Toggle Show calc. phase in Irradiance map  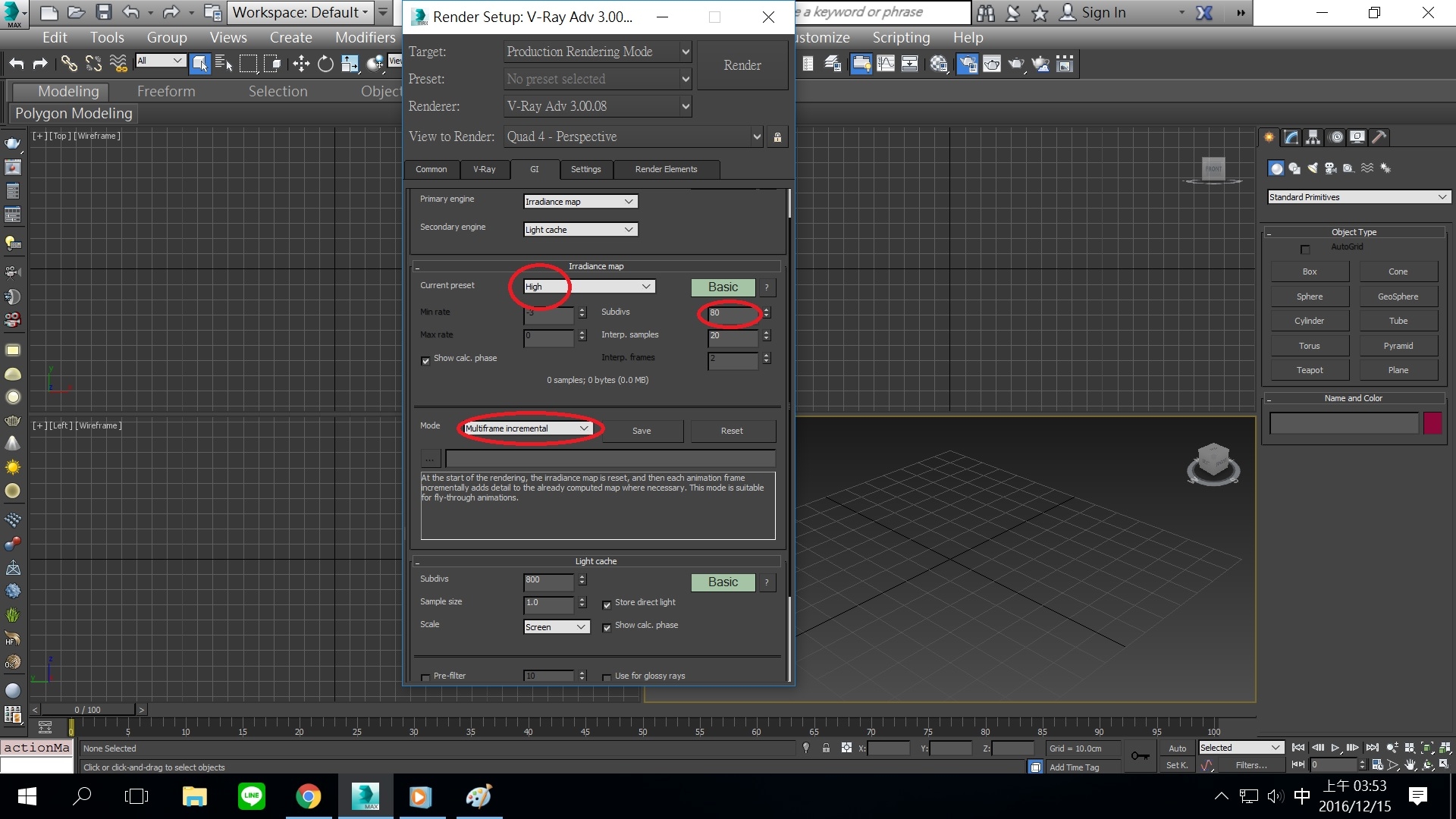(x=425, y=361)
